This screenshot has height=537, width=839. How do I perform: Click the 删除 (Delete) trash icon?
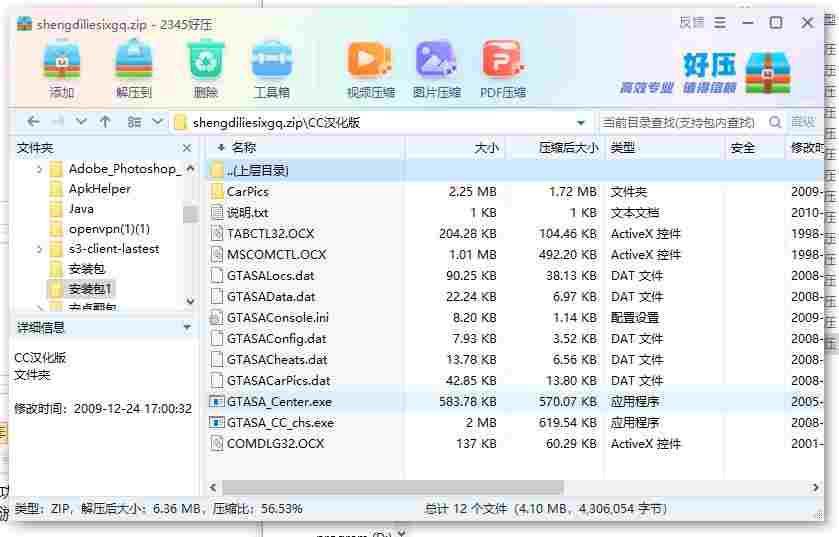[205, 60]
